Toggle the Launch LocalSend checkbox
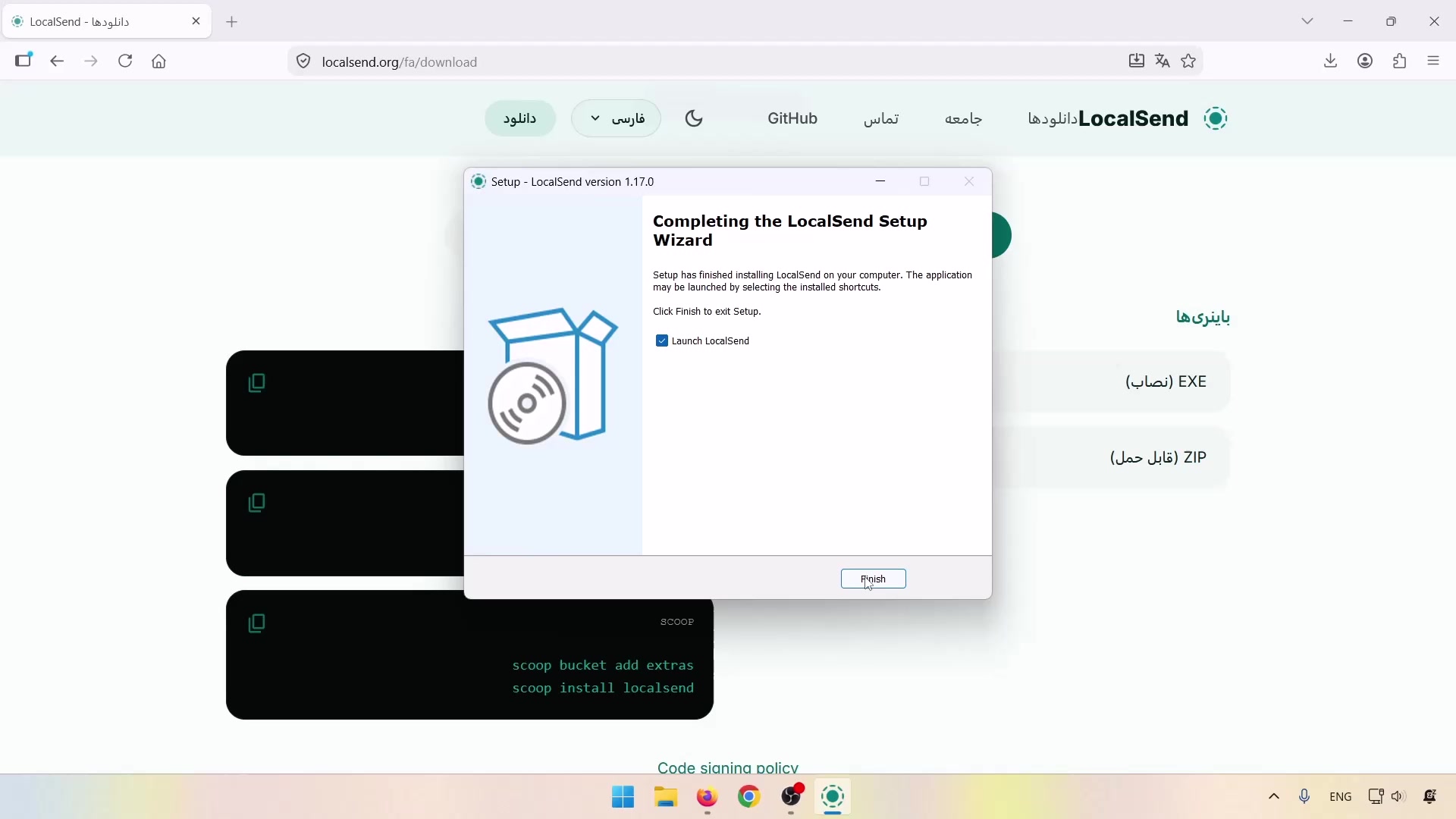 click(661, 341)
